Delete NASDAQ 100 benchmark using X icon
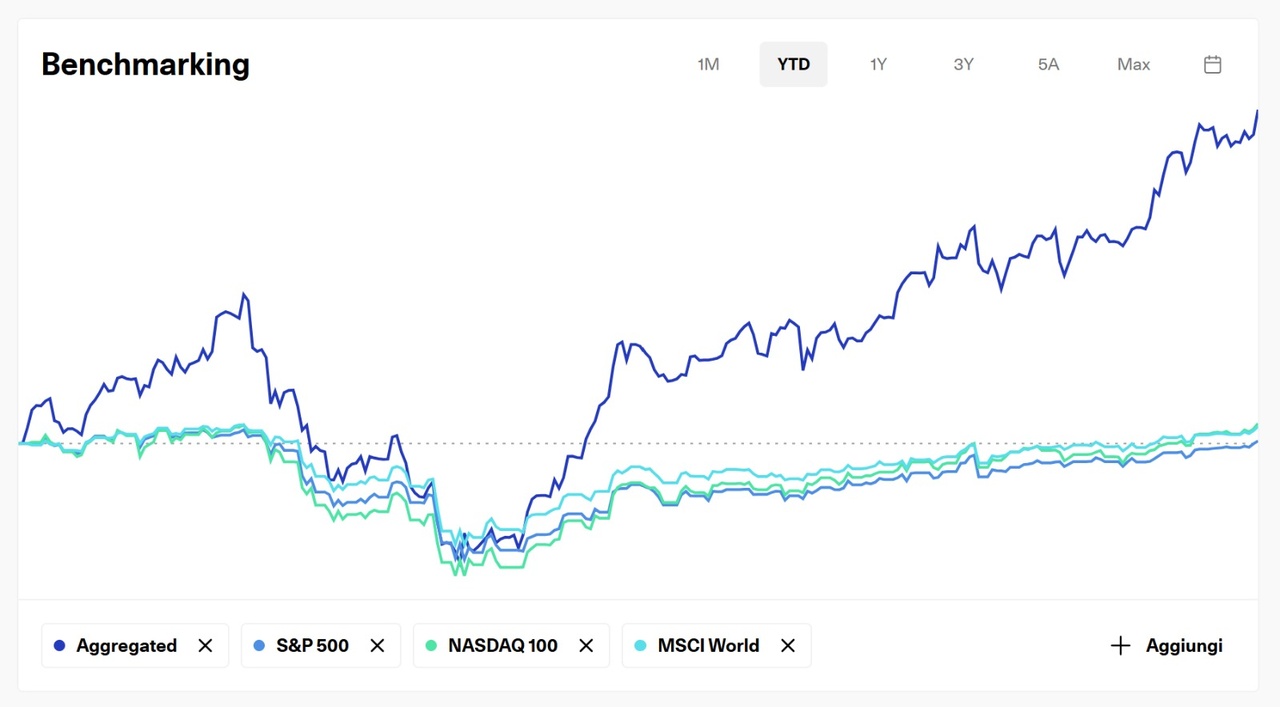 (x=586, y=646)
